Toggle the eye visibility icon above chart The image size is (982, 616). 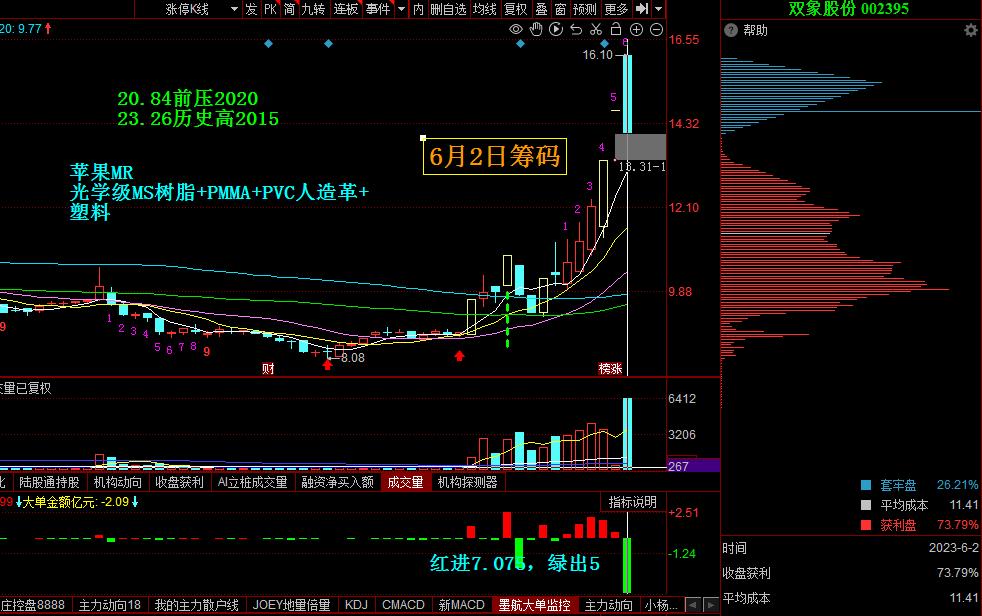[515, 29]
